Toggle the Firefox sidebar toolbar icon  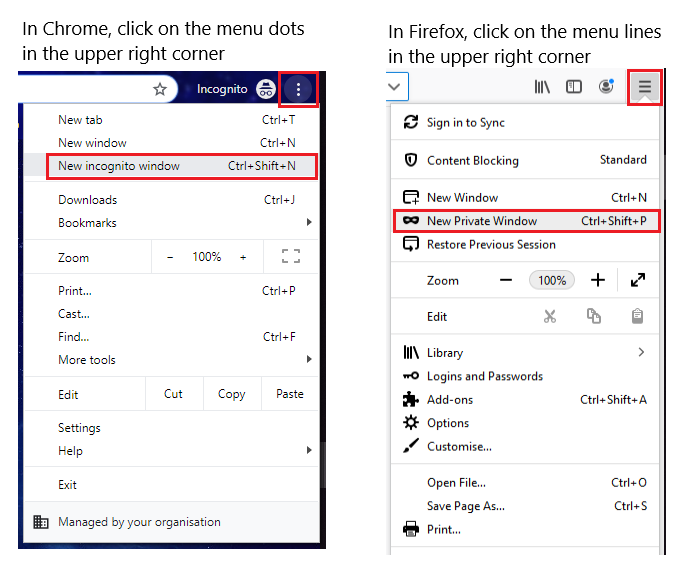coord(573,87)
